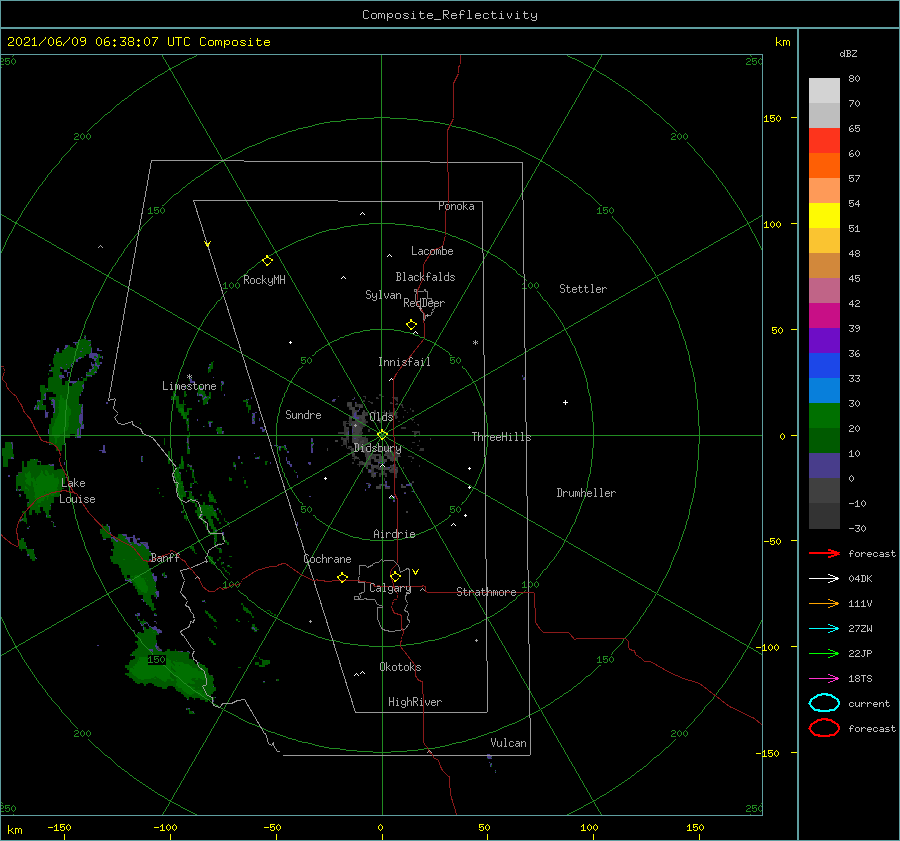Click the white asterisk above Limestone label
This screenshot has height=841, width=900.
(189, 377)
